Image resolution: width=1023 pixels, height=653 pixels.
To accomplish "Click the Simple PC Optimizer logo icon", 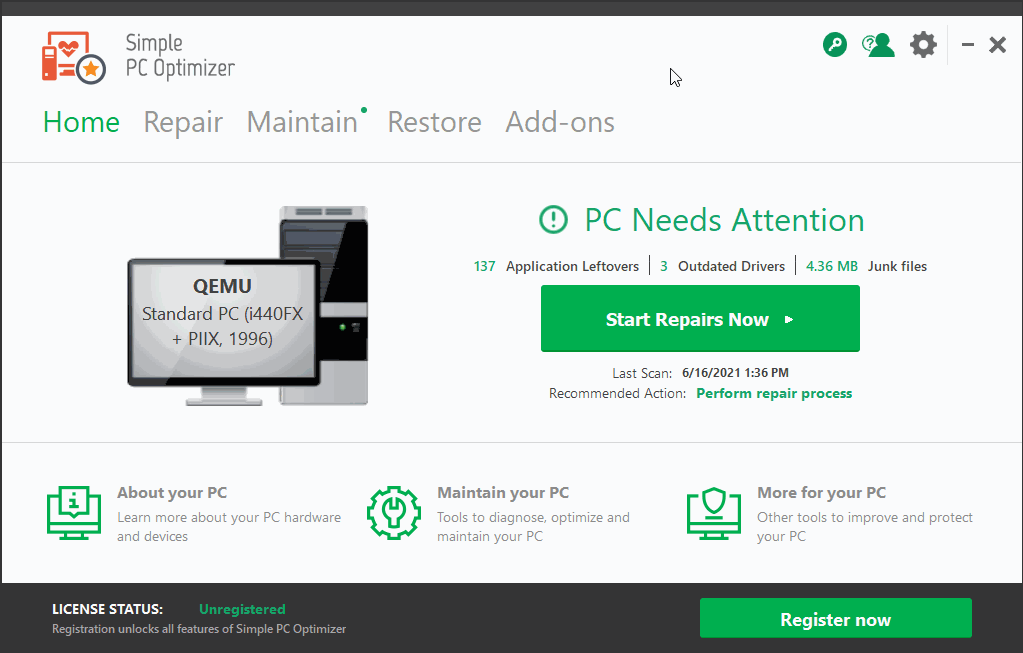I will point(74,57).
